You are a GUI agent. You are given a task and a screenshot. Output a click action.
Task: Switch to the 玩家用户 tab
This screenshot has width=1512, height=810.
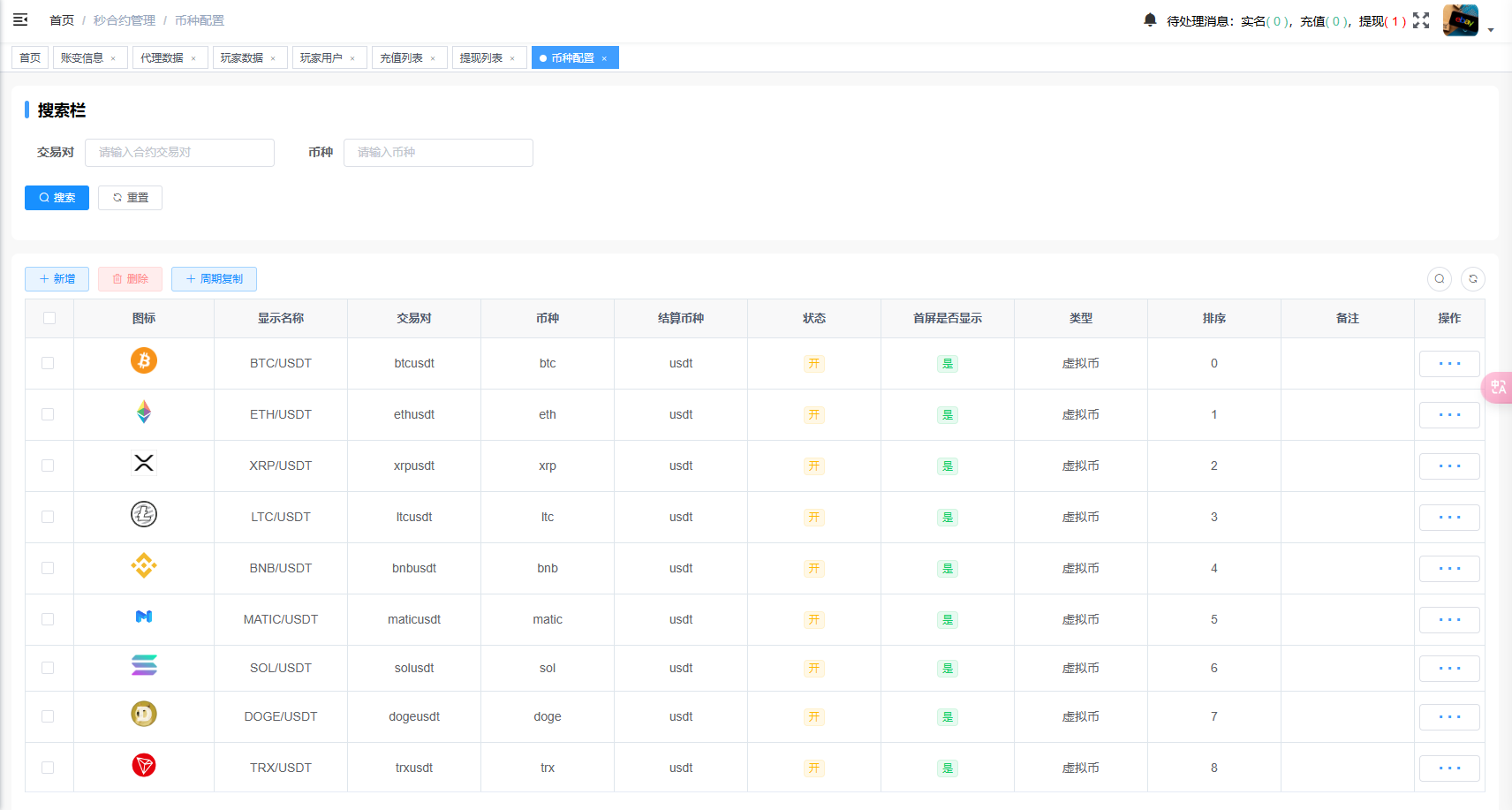pos(321,58)
